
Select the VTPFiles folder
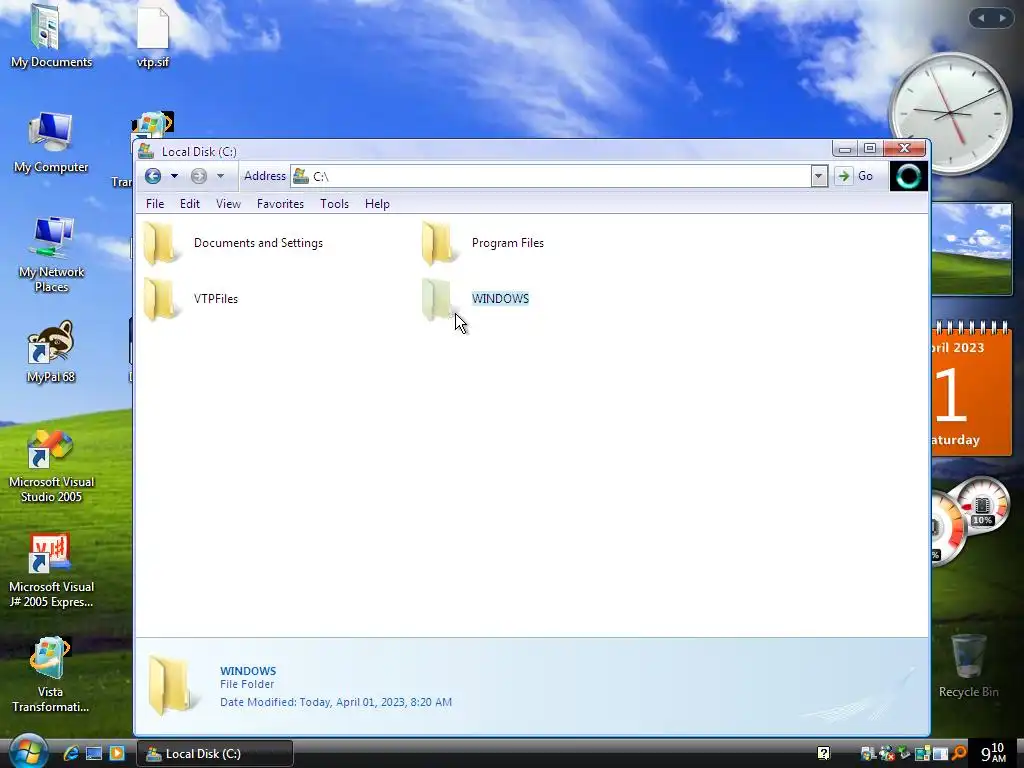tap(191, 299)
